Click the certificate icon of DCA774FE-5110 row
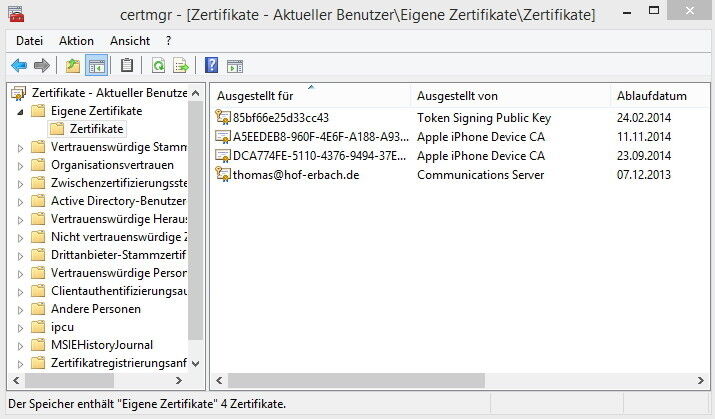 click(x=223, y=156)
